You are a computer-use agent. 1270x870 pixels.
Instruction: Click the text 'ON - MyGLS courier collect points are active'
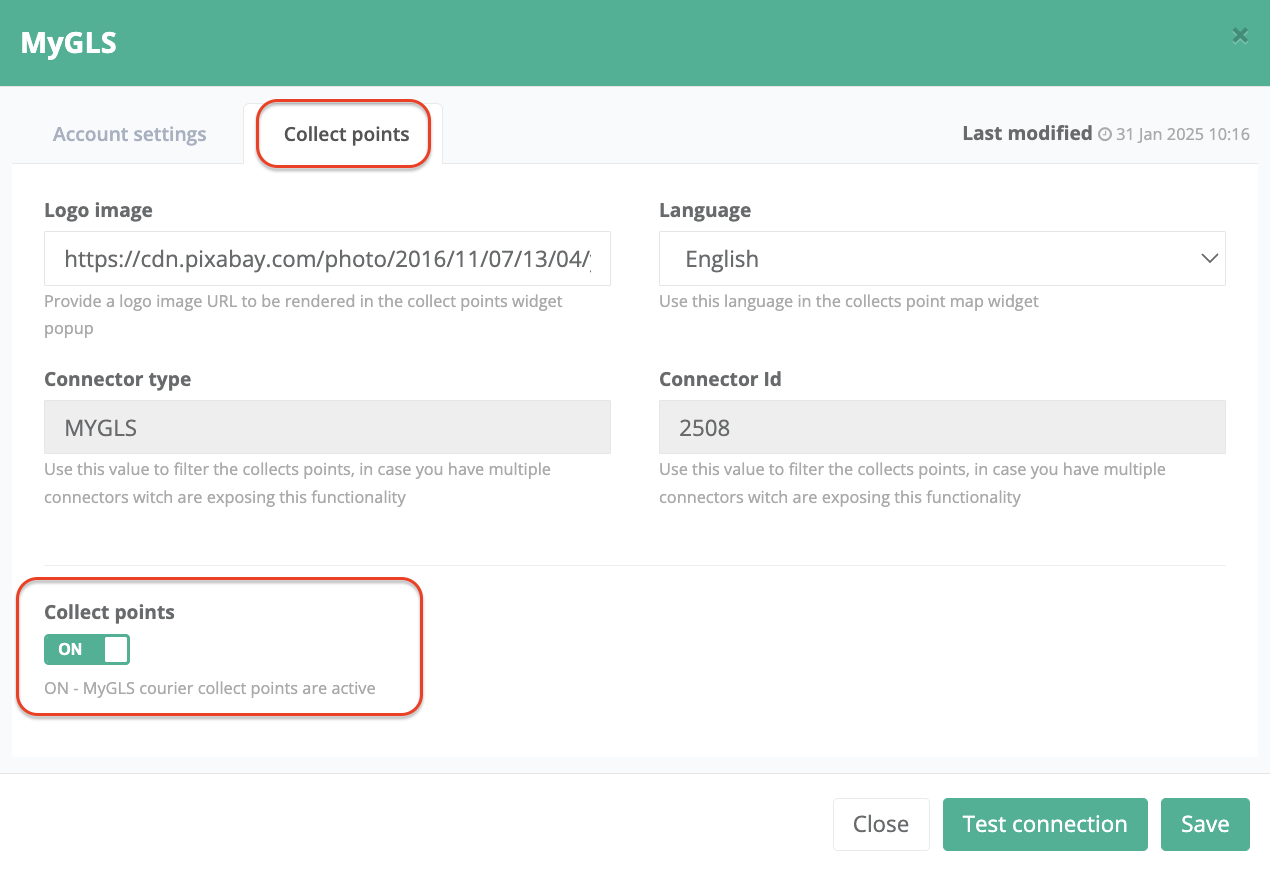210,688
